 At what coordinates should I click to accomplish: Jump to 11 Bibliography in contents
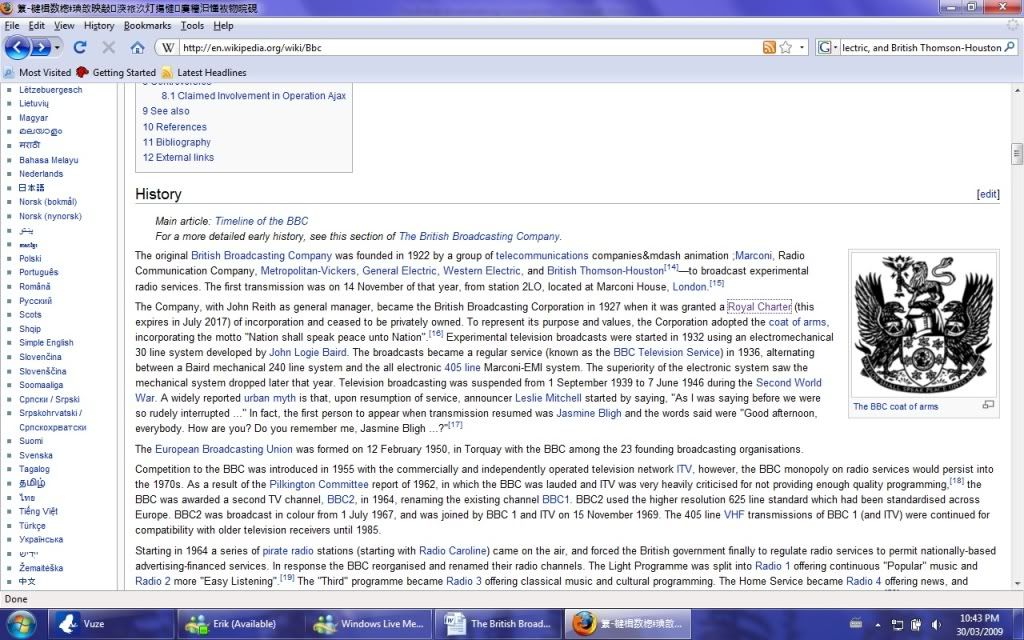click(176, 142)
